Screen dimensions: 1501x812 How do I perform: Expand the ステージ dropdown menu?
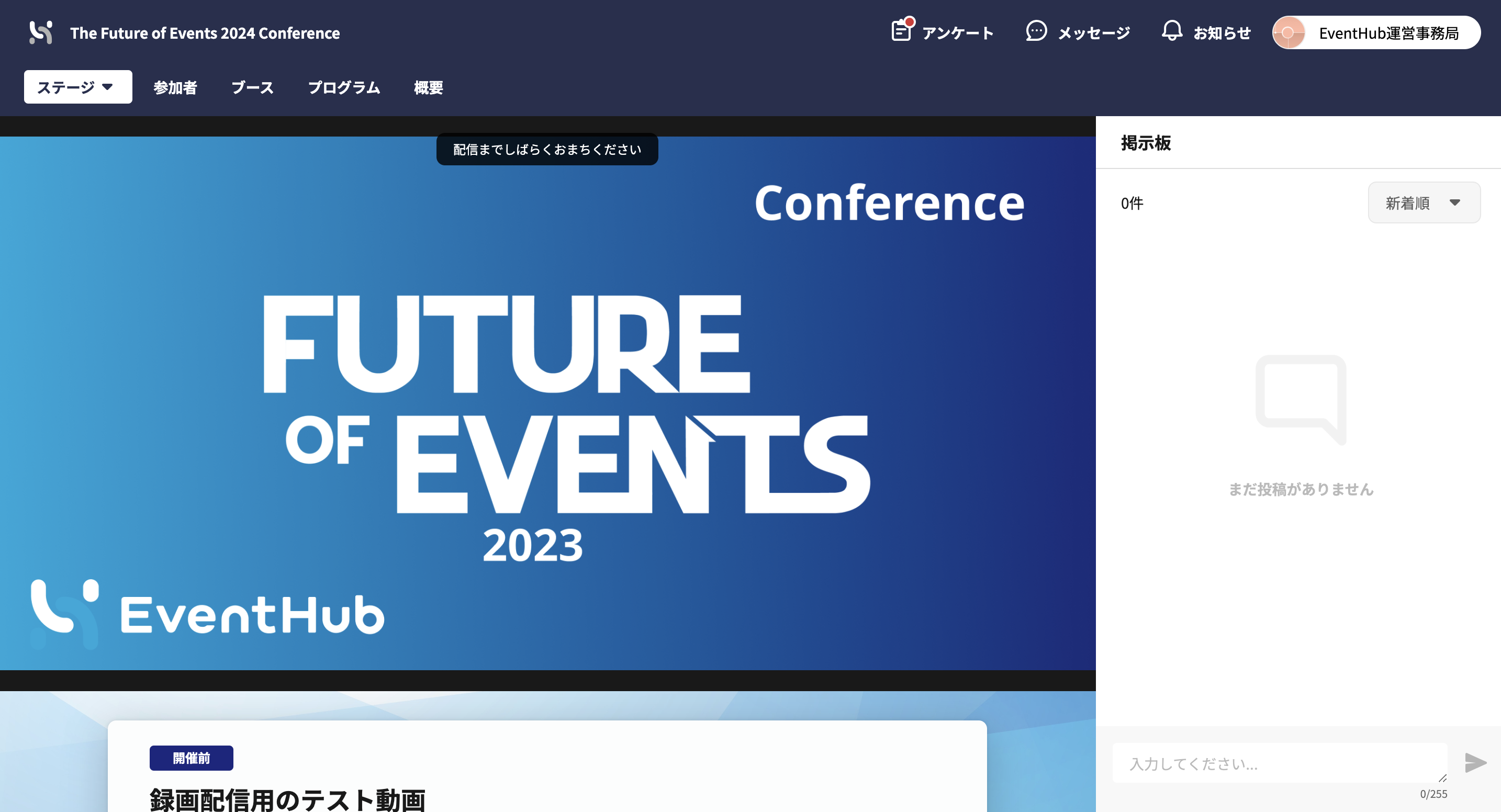tap(78, 87)
